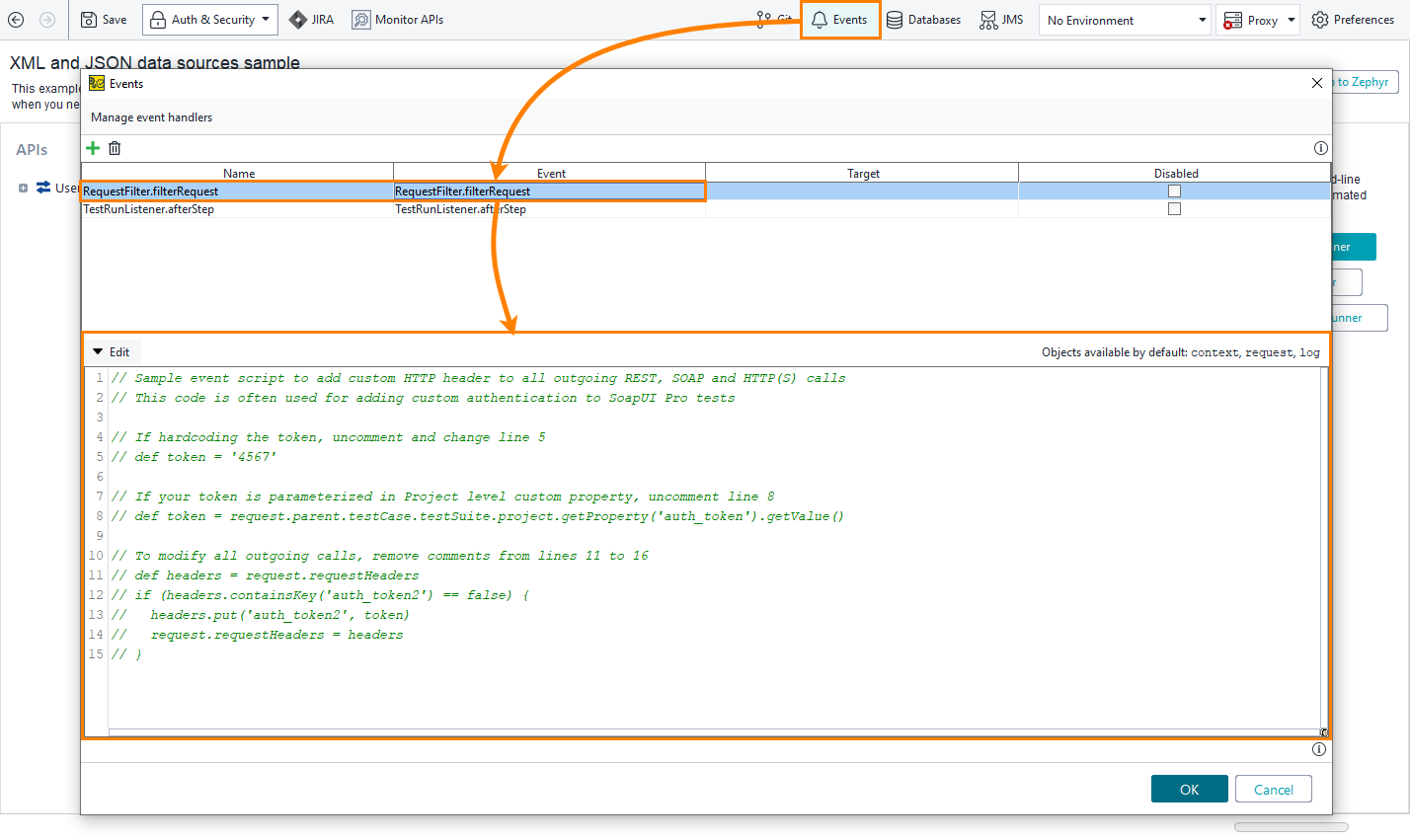This screenshot has width=1410, height=840.
Task: Click OK to save event handlers
Action: [1189, 789]
